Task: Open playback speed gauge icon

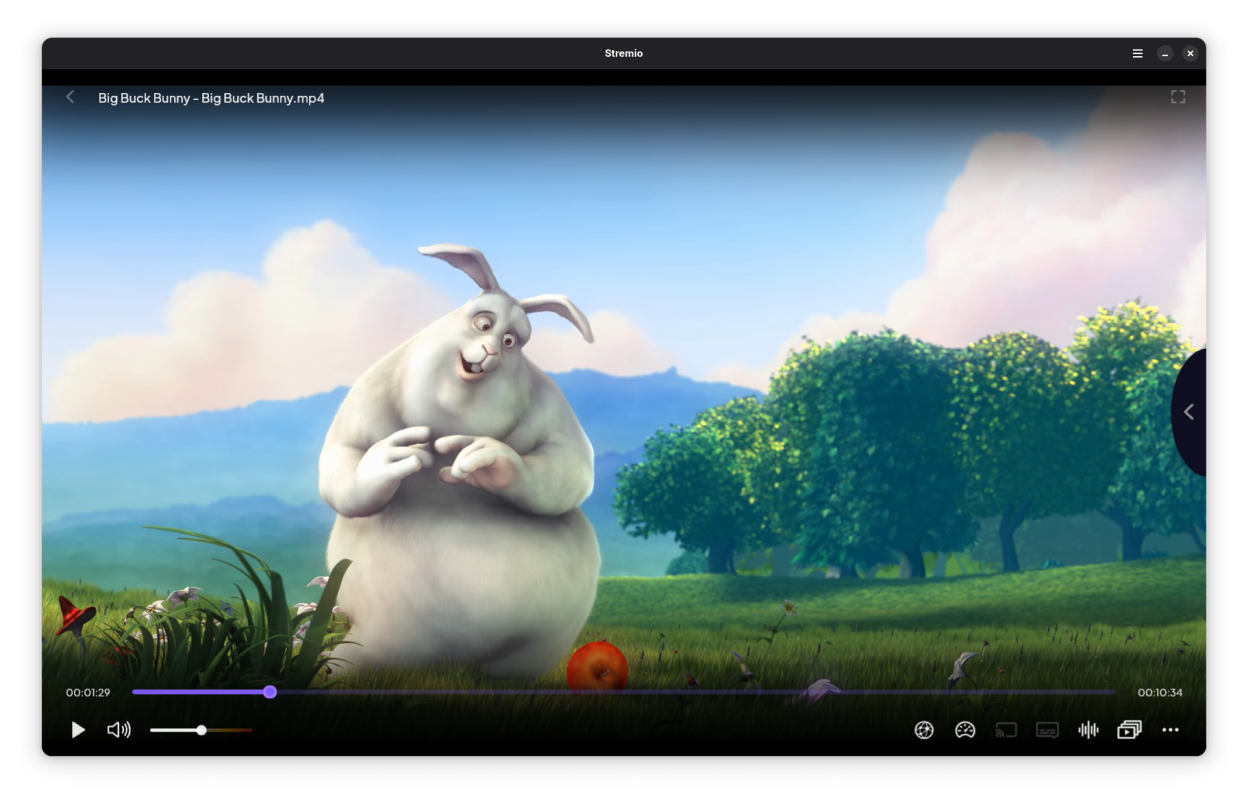Action: click(x=965, y=730)
